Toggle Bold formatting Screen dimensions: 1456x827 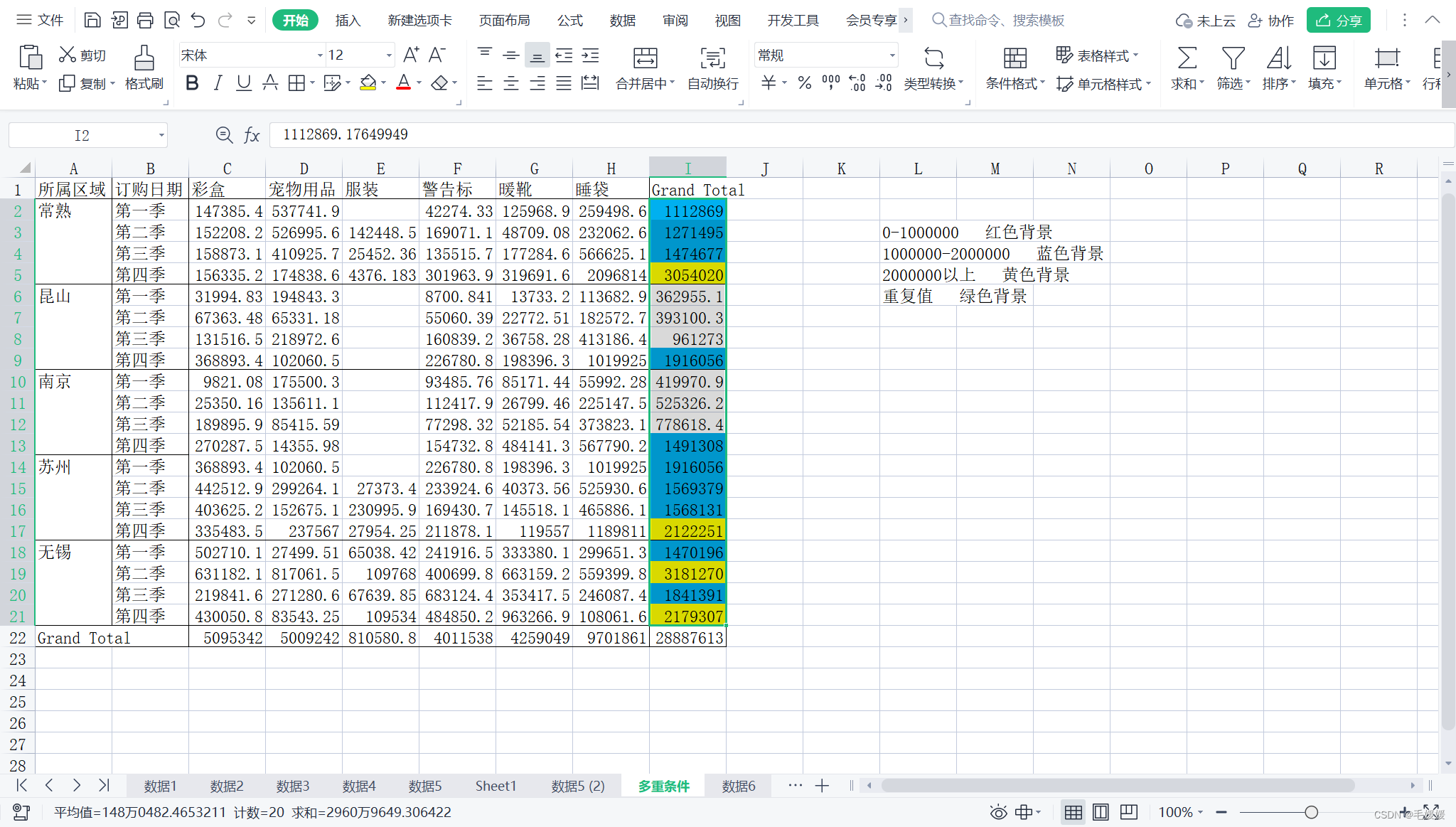coord(192,83)
